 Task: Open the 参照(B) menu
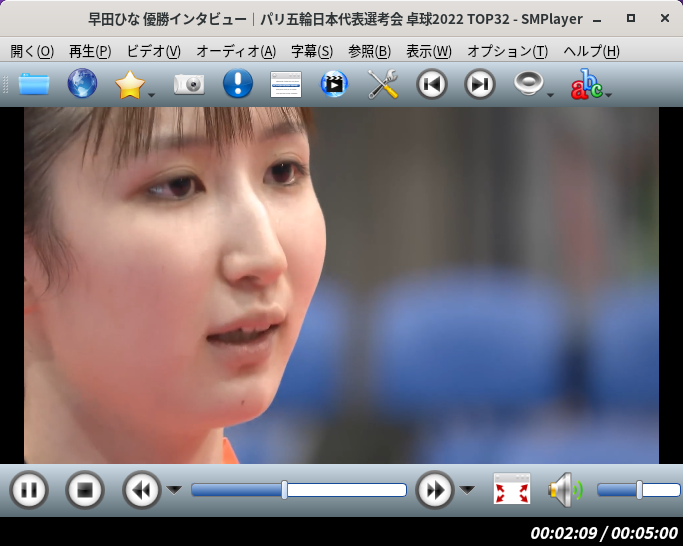tap(369, 51)
